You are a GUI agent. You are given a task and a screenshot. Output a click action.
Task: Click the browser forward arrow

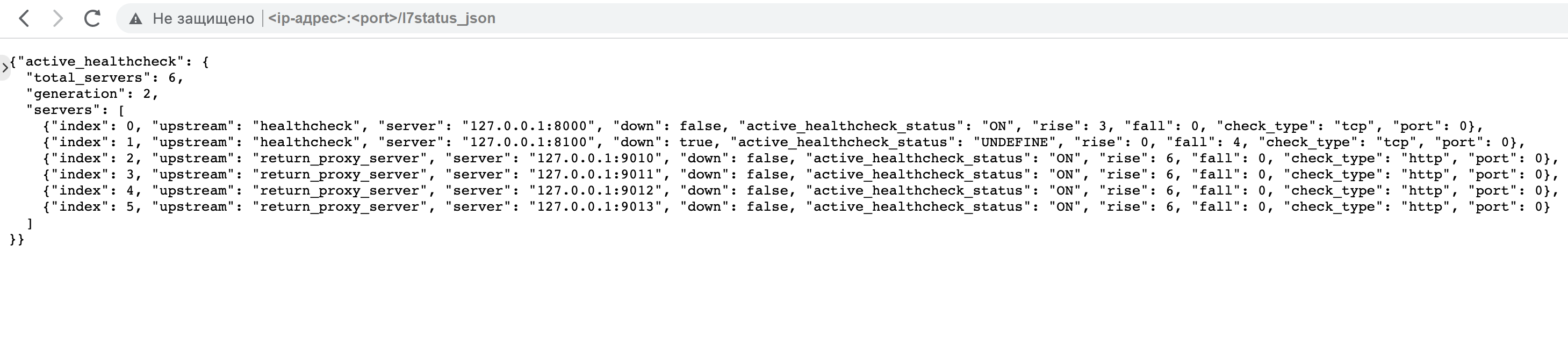tap(58, 18)
